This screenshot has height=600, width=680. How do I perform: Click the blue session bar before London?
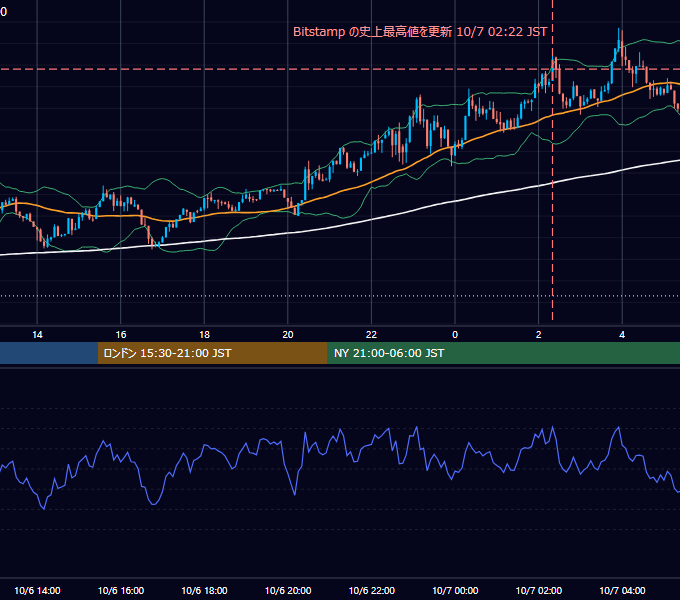49,353
